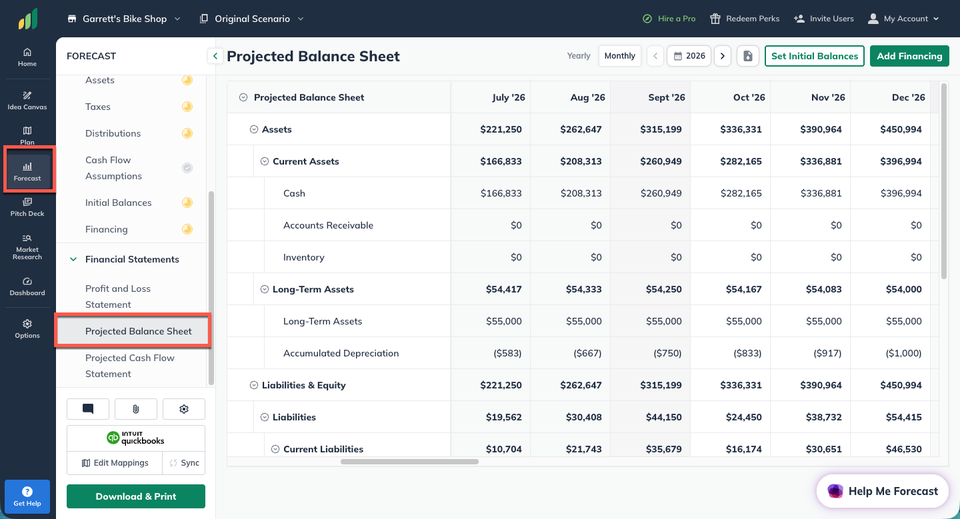The image size is (960, 519).
Task: Click the table horizontal scrollbar
Action: point(409,461)
